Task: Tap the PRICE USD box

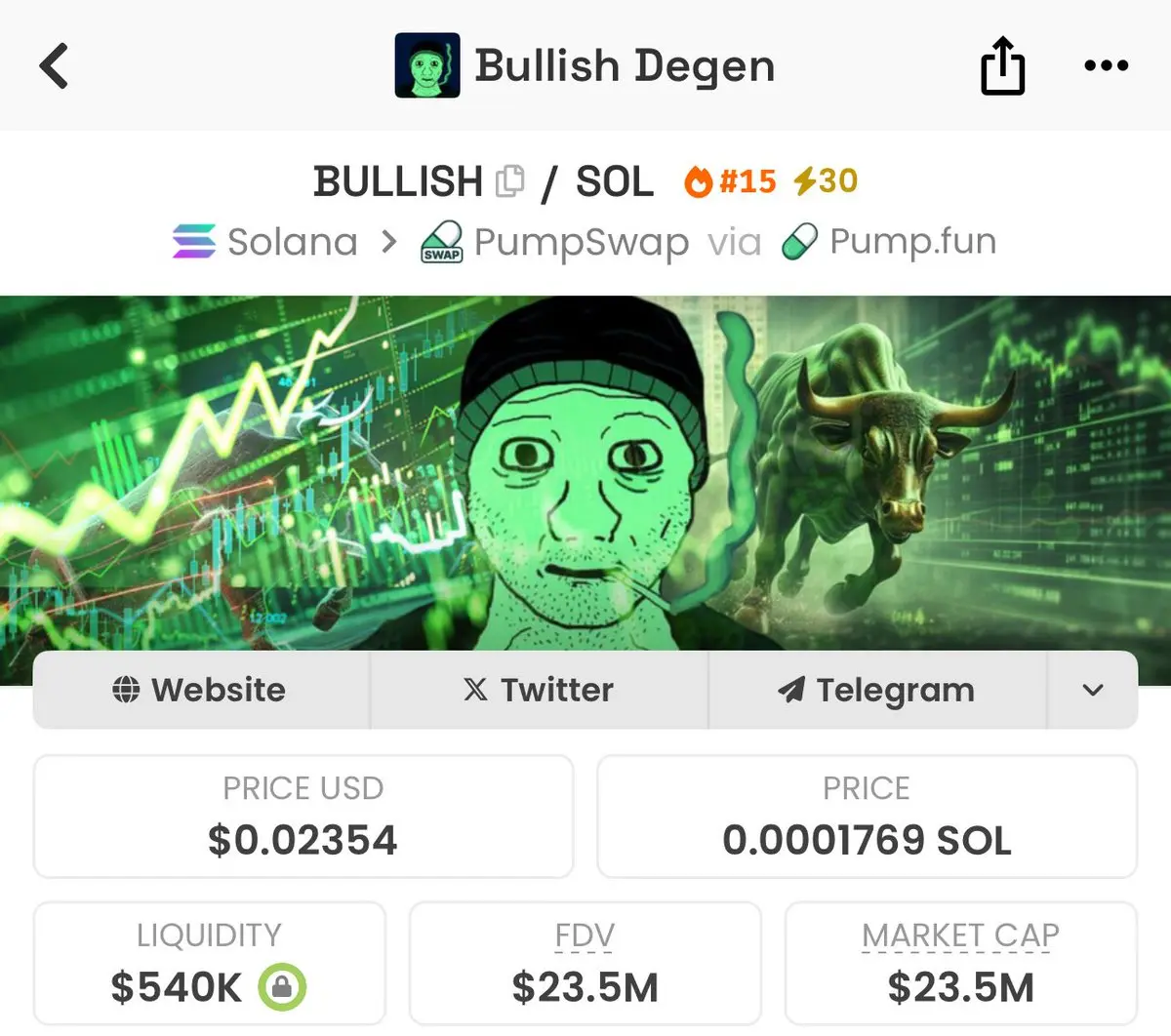Action: point(303,817)
